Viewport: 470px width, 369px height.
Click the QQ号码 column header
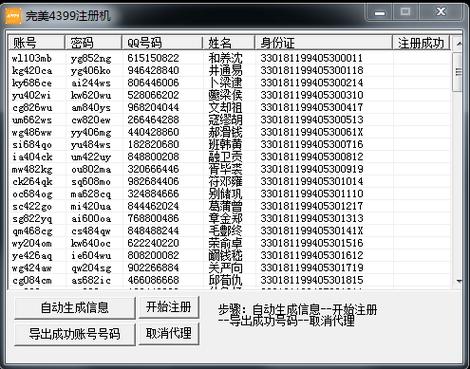pyautogui.click(x=162, y=43)
